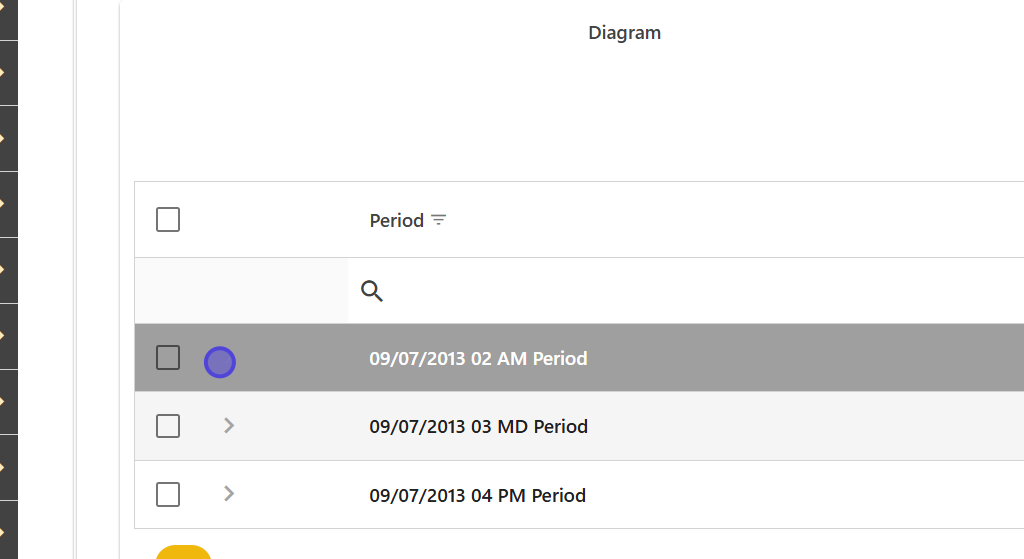Screen dimensions: 1024x559
Task: Click the topmost yellow arrow in the dark sidebar
Action: tap(3, 8)
